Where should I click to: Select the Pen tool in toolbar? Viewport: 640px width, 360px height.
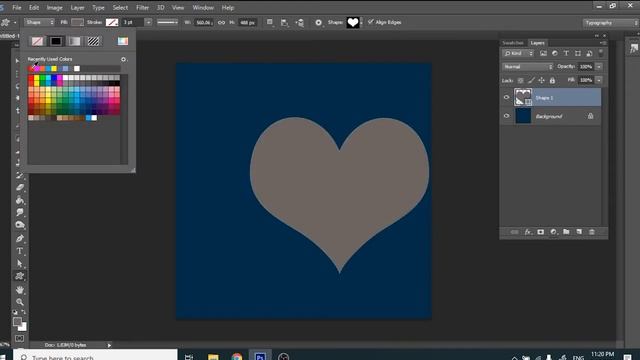pos(20,238)
